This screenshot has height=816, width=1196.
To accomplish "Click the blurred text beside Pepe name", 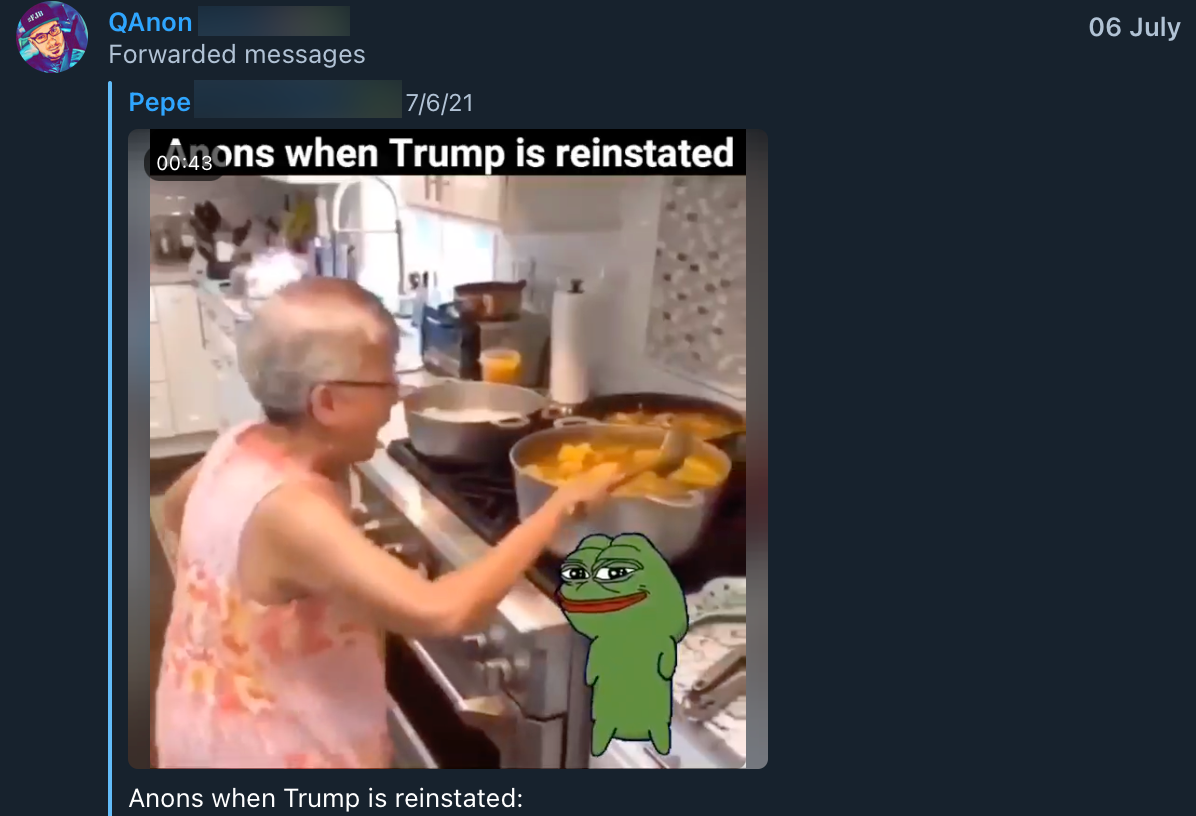I will click(x=297, y=99).
